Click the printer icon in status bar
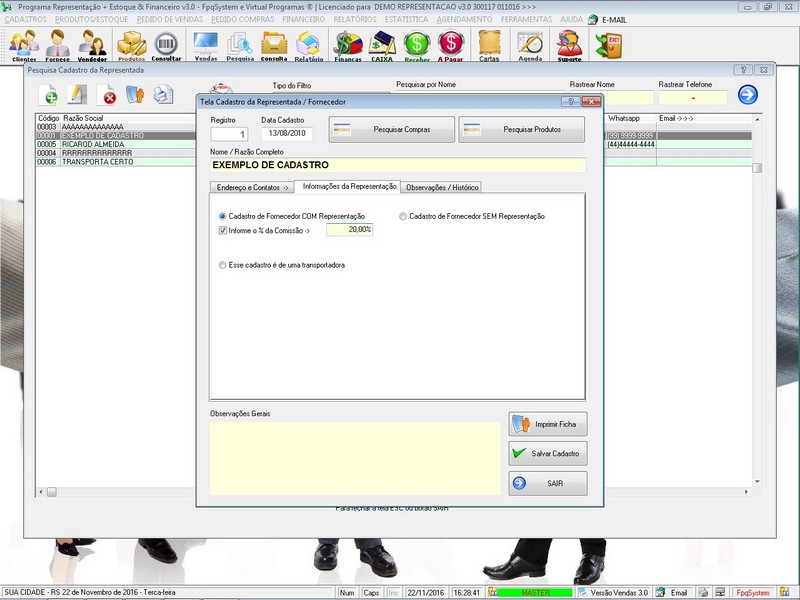The width and height of the screenshot is (800, 600). [x=704, y=592]
